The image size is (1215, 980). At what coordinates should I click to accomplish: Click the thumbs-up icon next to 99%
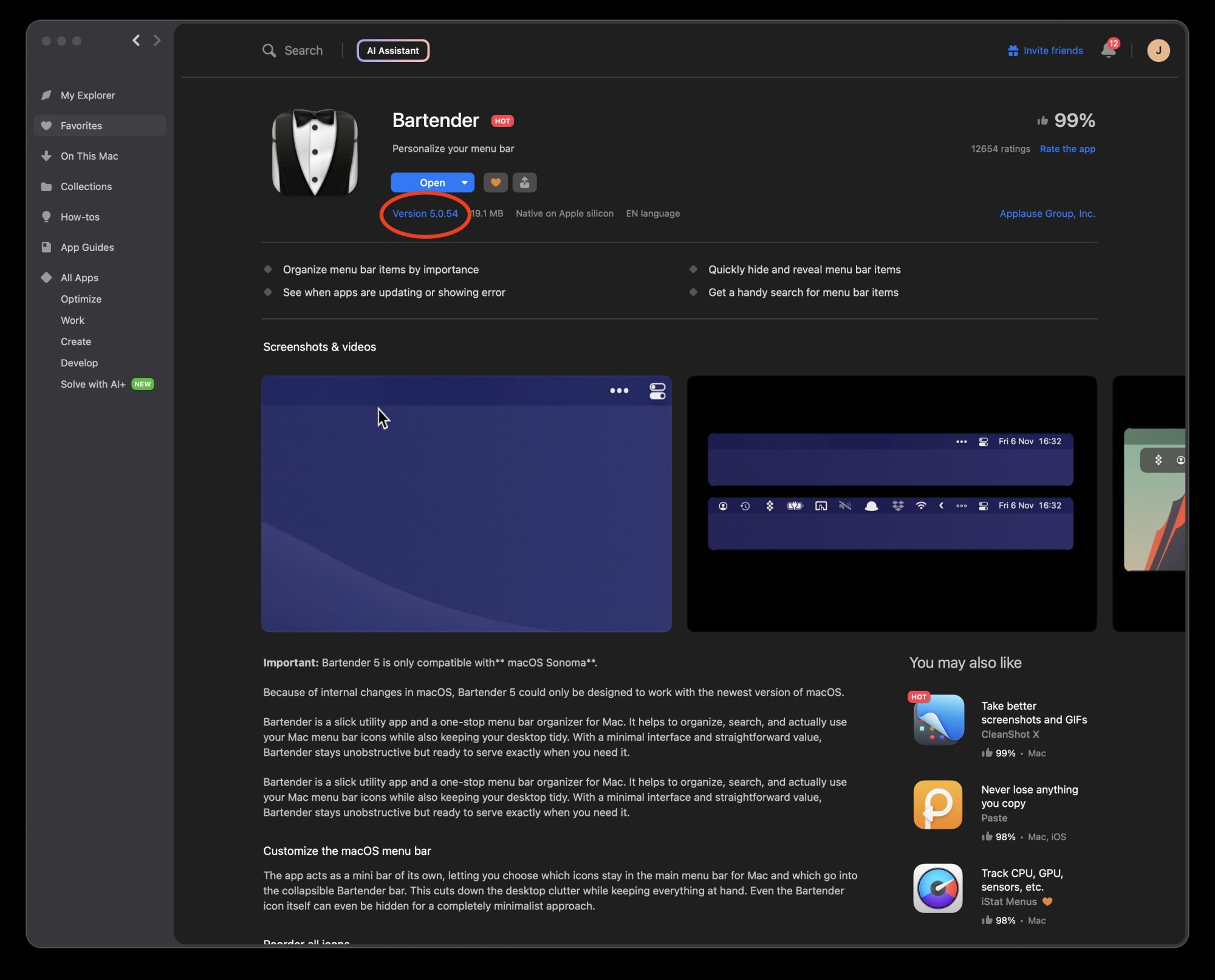1042,120
